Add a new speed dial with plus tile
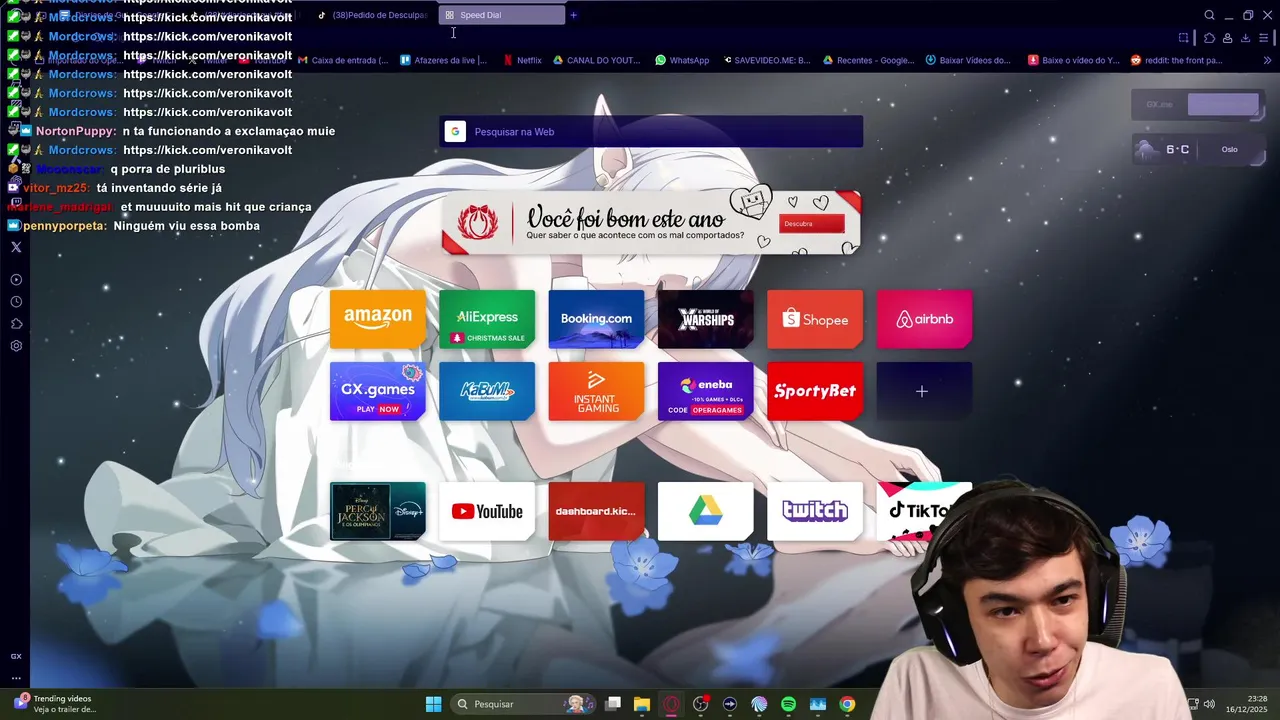The width and height of the screenshot is (1280, 720). 924,391
